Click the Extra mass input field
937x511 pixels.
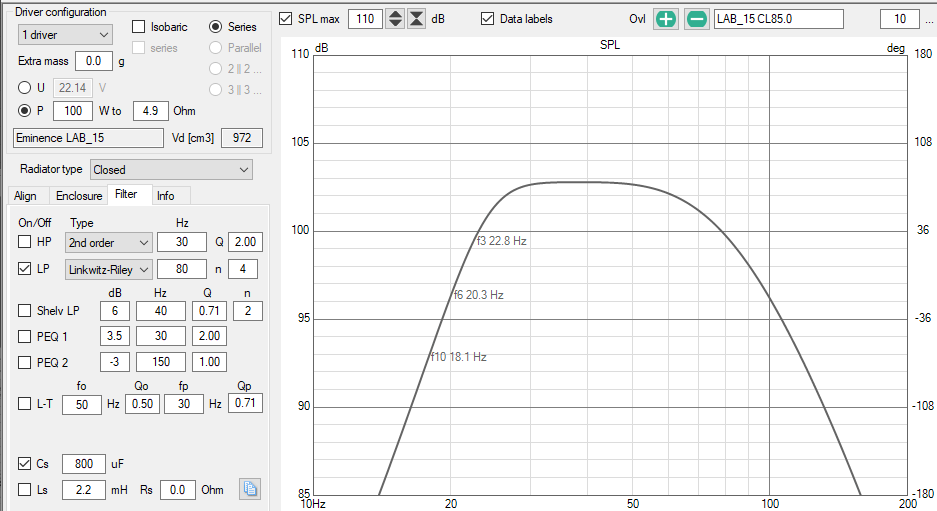(x=94, y=61)
